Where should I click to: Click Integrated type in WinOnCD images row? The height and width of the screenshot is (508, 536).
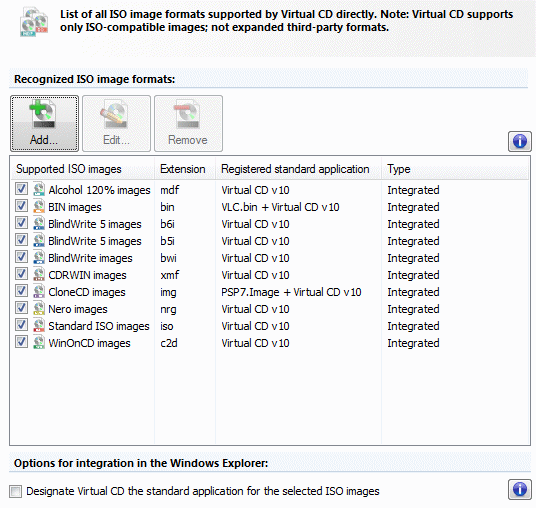point(413,343)
